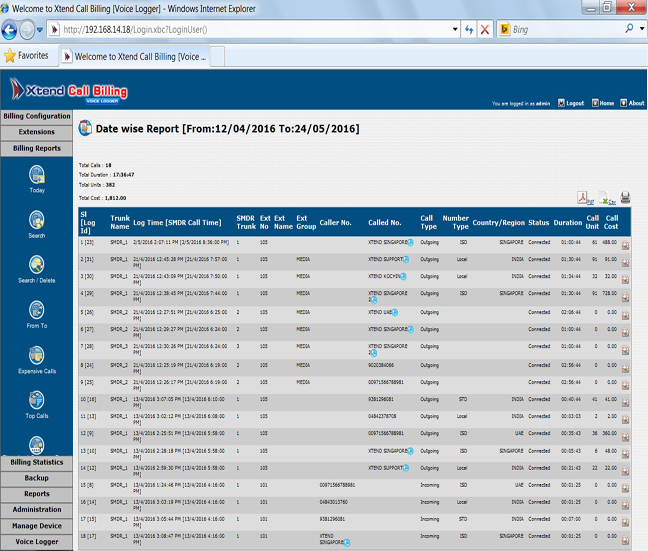Select the Total Cost 1,812.00 value

(x=115, y=198)
